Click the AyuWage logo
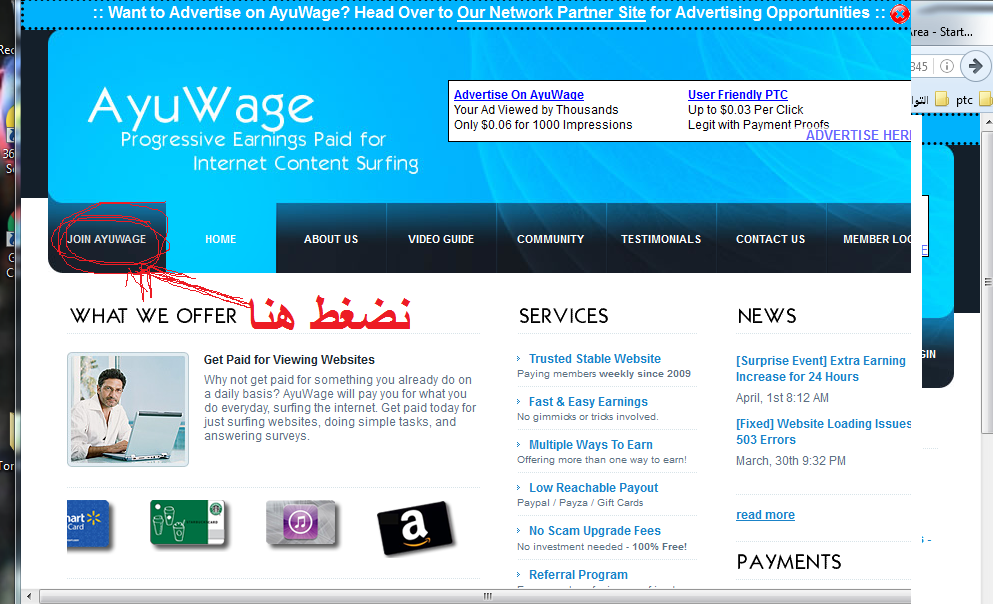The height and width of the screenshot is (604, 993). pos(201,104)
